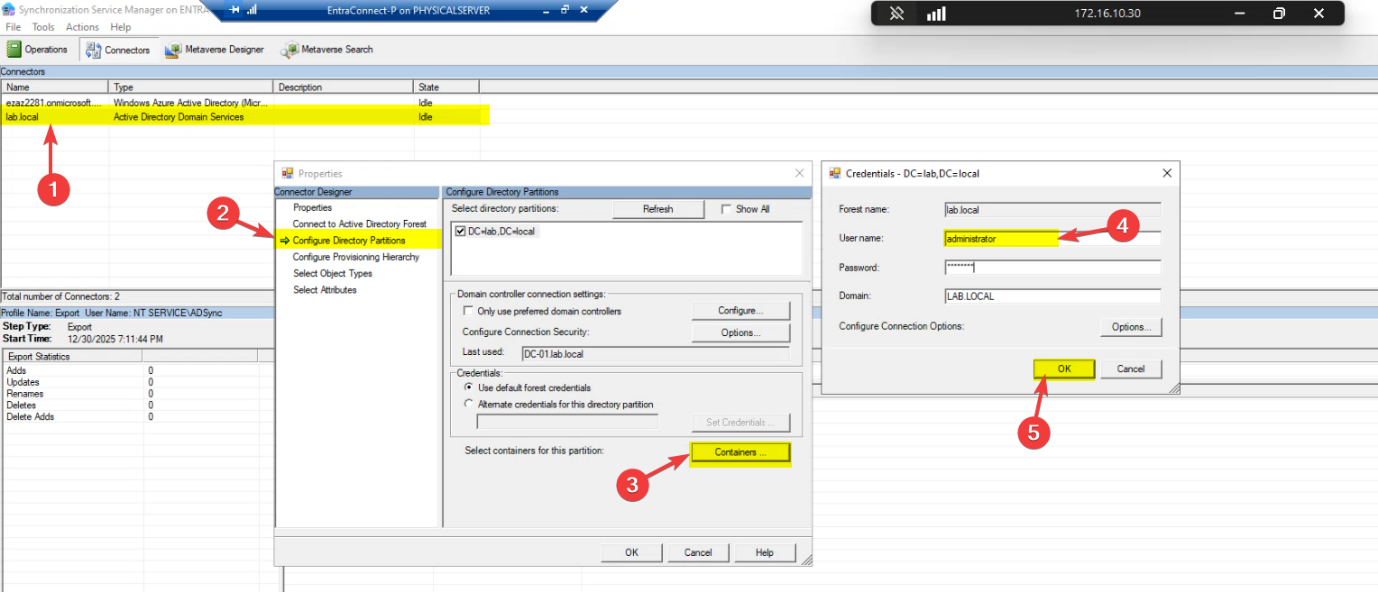Select the Select Object Types page
Viewport: 1378px width, 592px height.
click(x=332, y=273)
